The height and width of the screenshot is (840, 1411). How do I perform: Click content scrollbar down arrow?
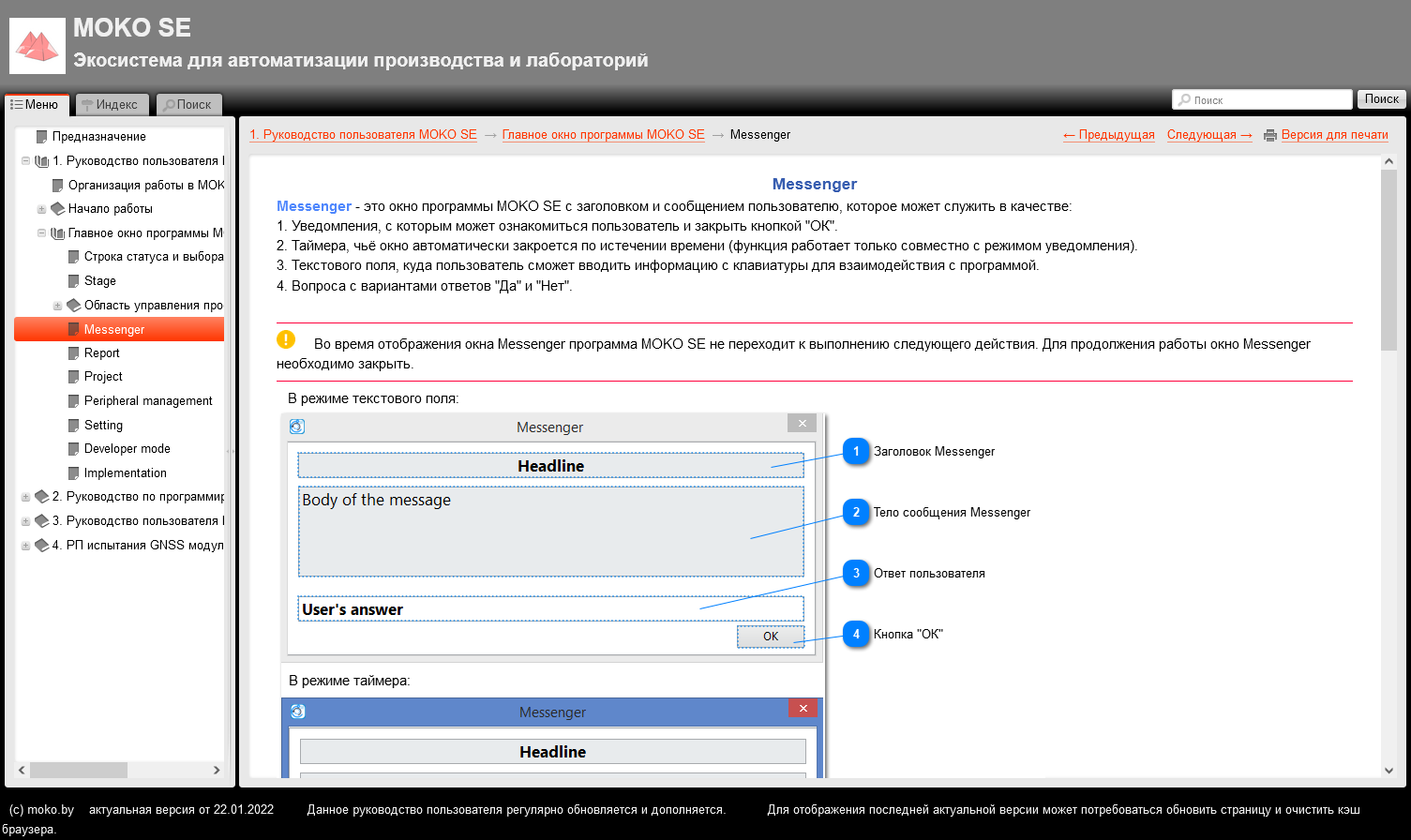(x=1388, y=771)
